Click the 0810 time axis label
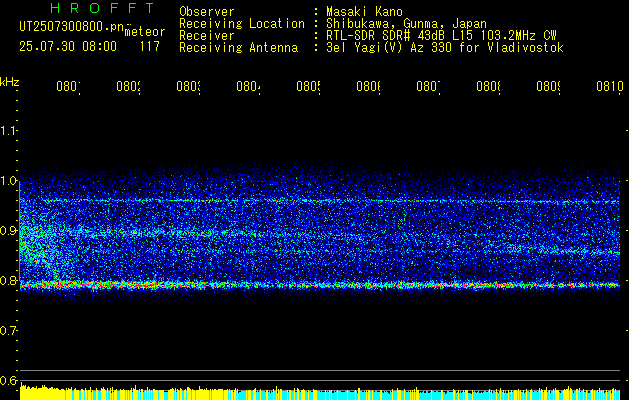629x400 pixels. [610, 86]
